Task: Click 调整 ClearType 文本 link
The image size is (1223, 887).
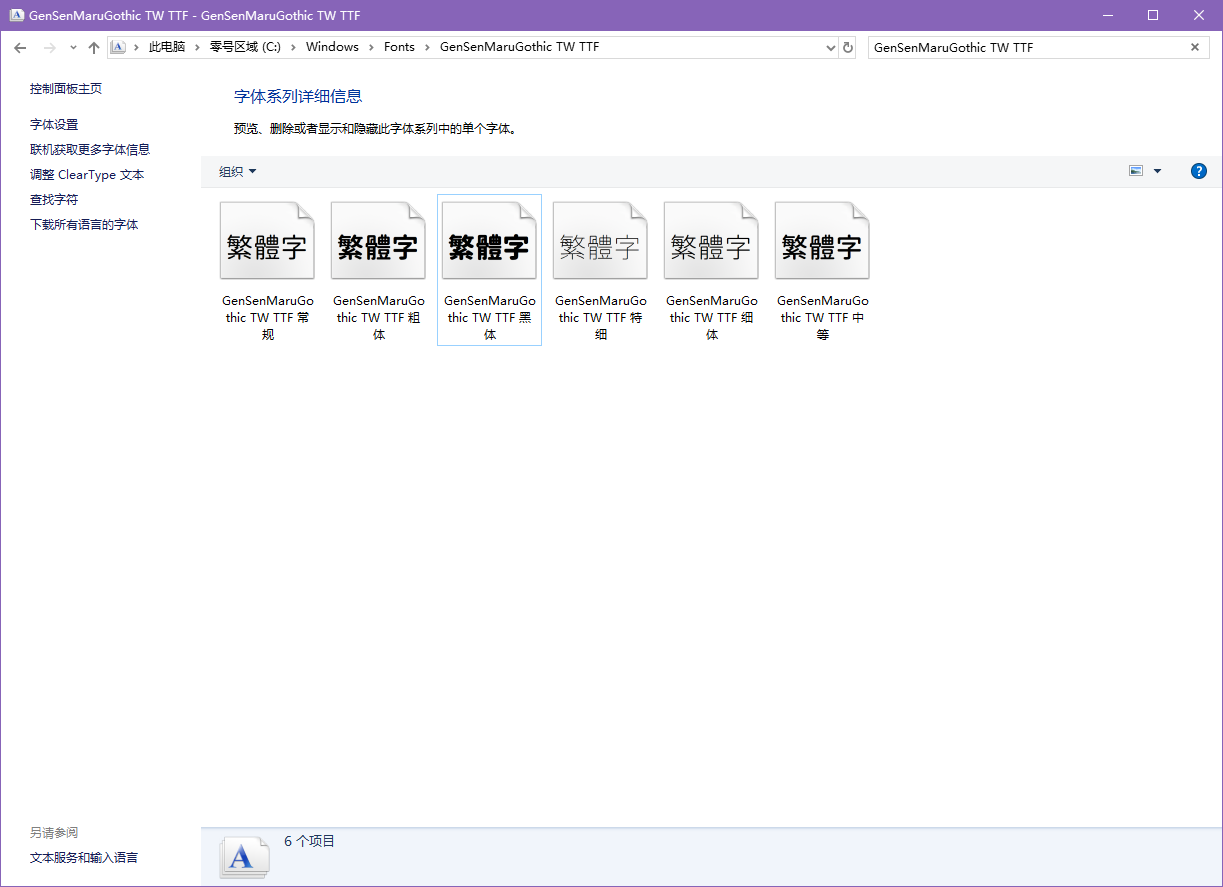Action: pos(87,175)
